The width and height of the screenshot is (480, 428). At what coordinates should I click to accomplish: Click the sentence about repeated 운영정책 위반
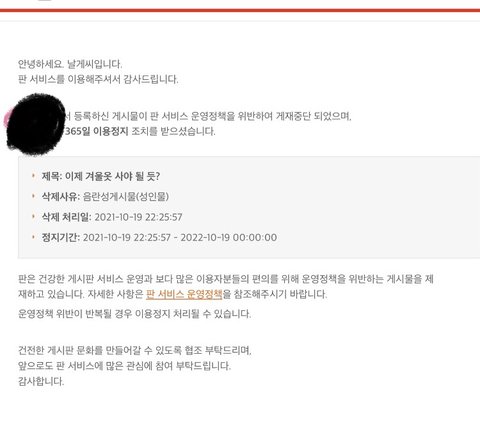134,314
